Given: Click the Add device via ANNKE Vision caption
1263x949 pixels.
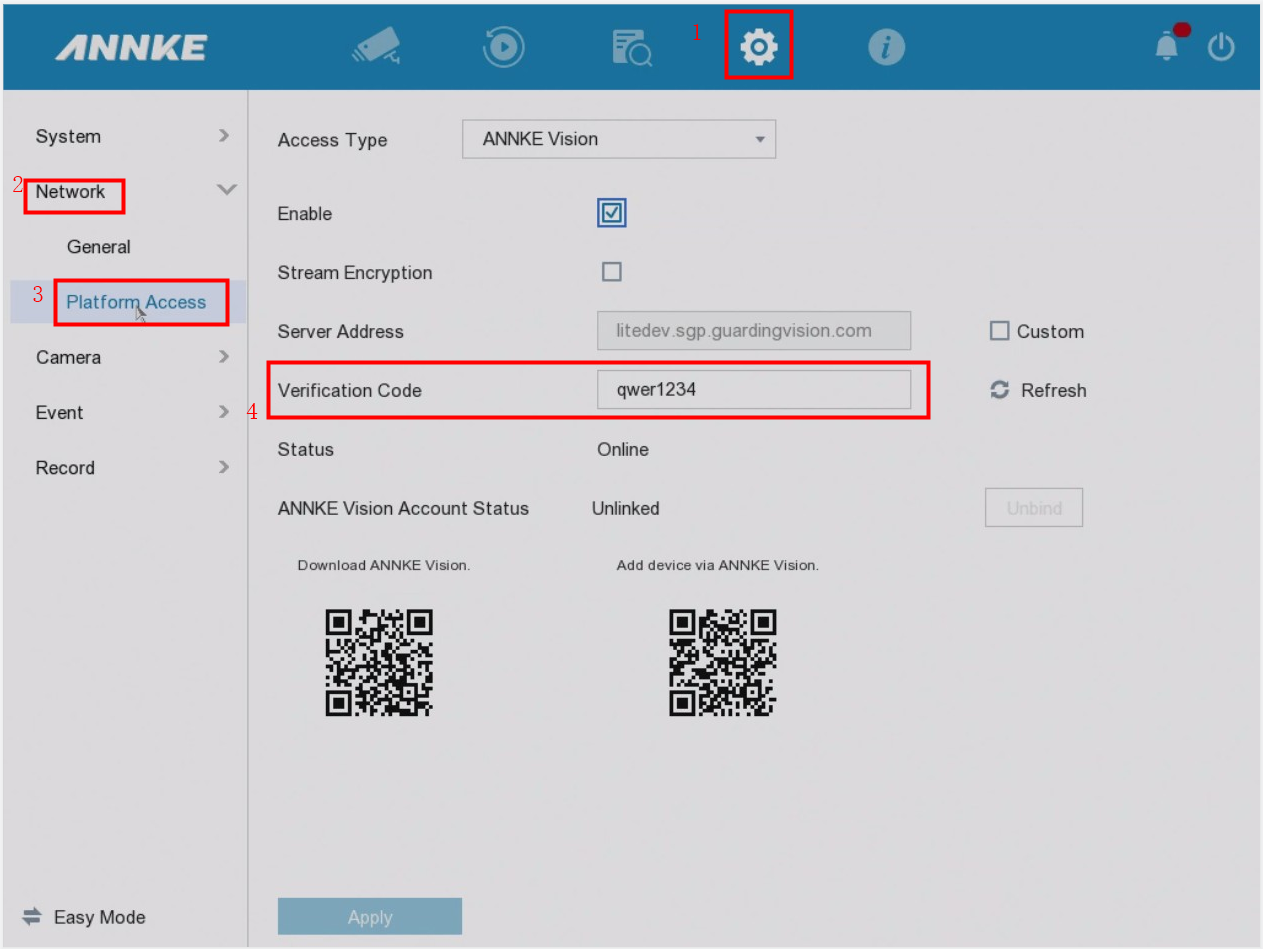Looking at the screenshot, I should coord(718,565).
